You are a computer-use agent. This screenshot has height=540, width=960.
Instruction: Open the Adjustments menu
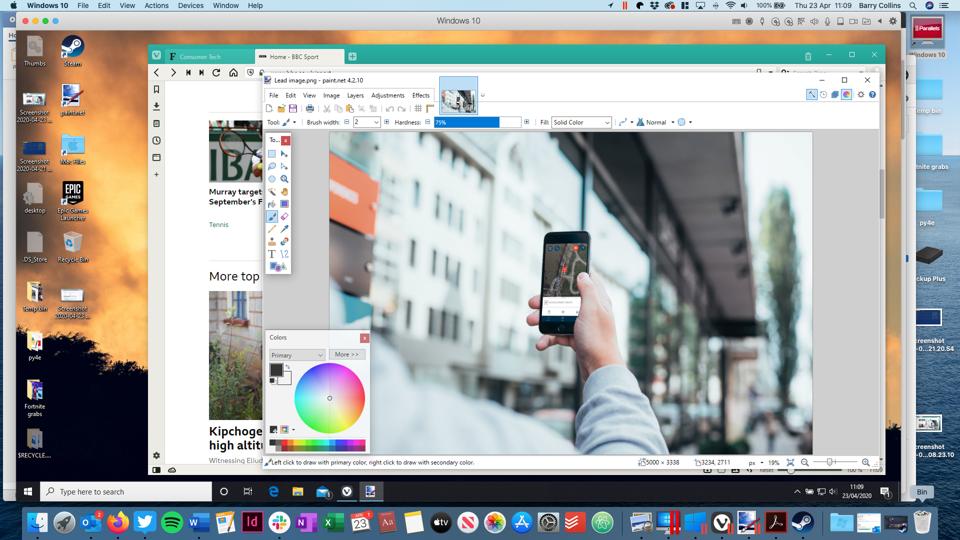[387, 95]
